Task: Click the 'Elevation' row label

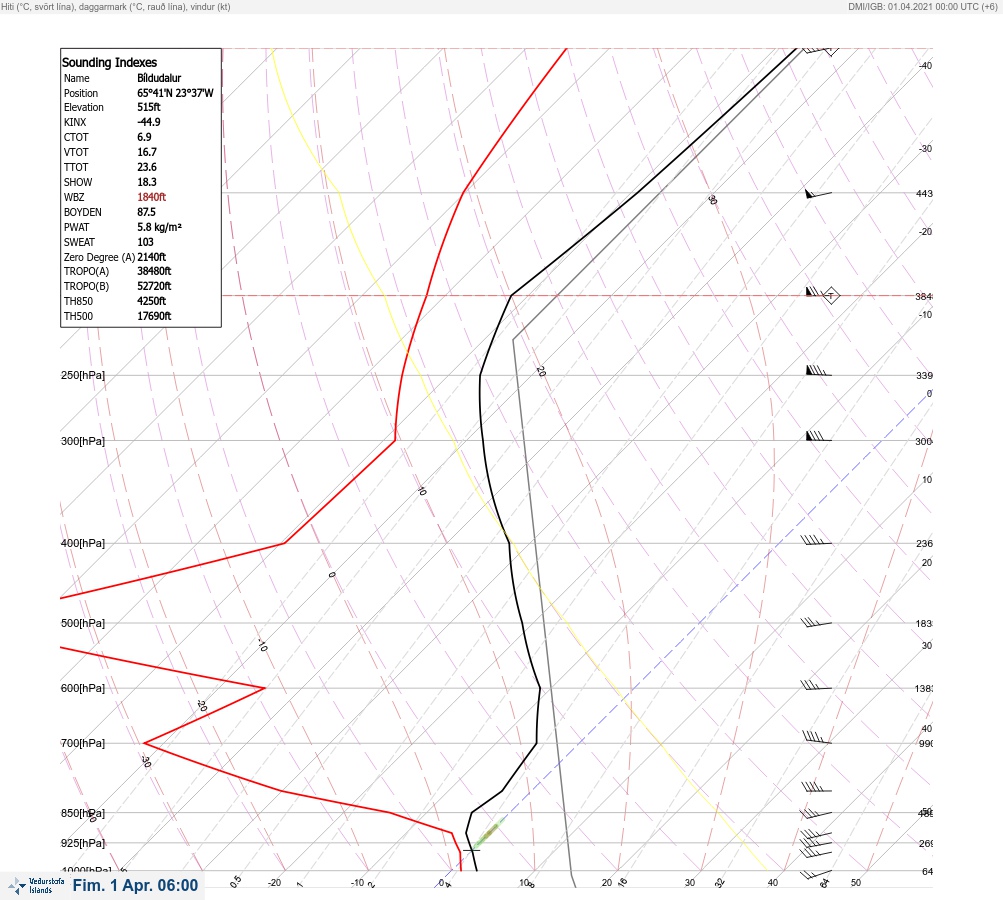Action: [84, 107]
